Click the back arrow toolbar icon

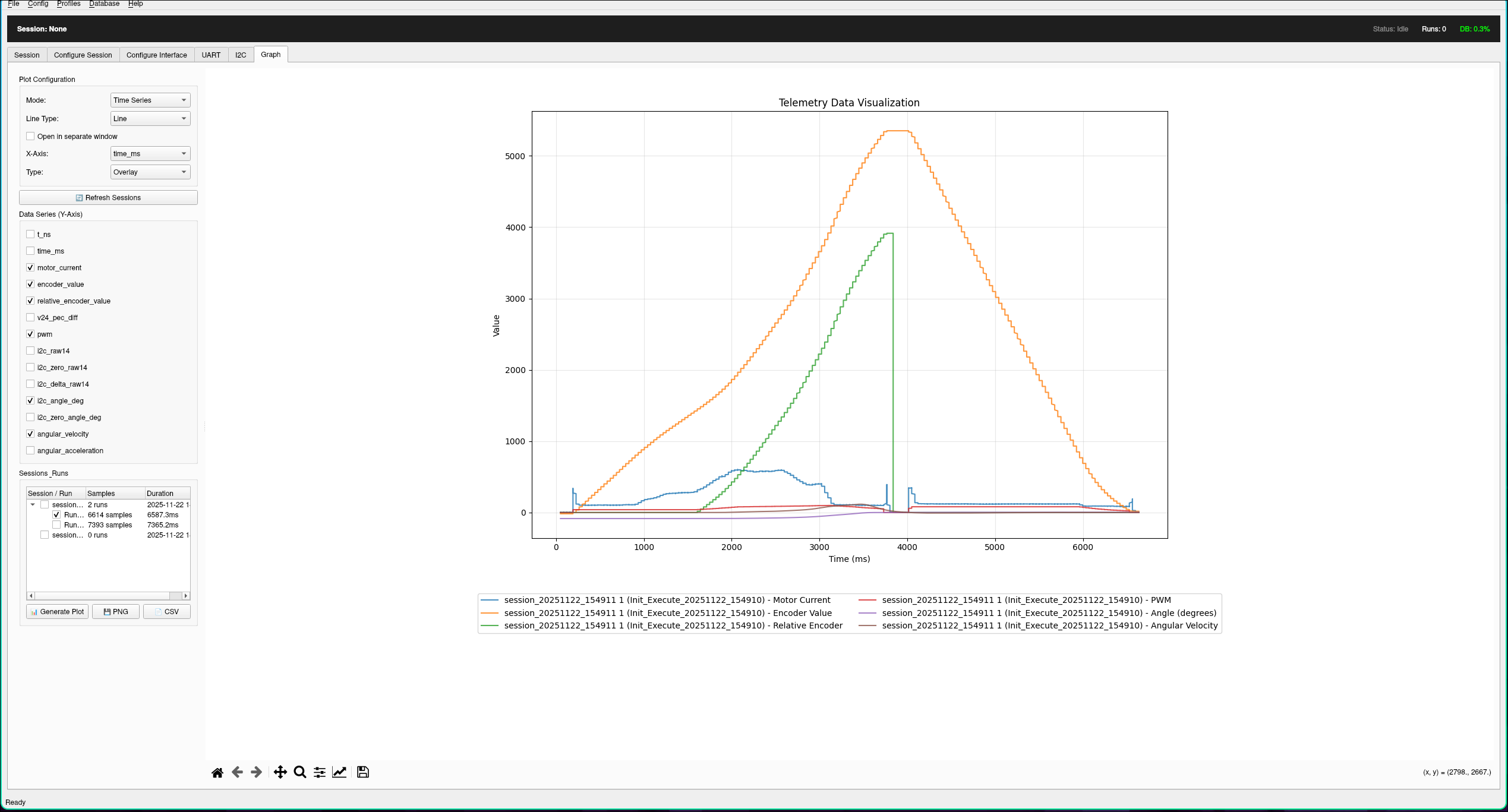[237, 772]
